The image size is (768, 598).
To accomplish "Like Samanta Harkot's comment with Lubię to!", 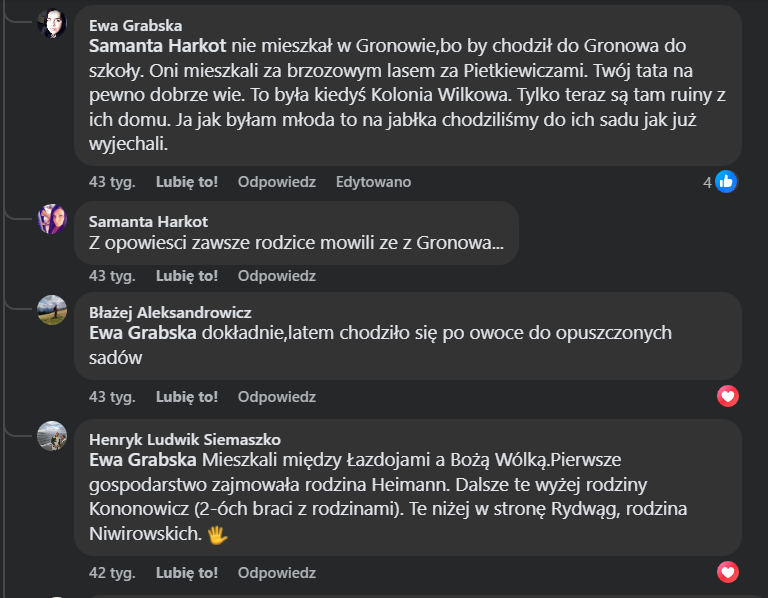I will (186, 275).
